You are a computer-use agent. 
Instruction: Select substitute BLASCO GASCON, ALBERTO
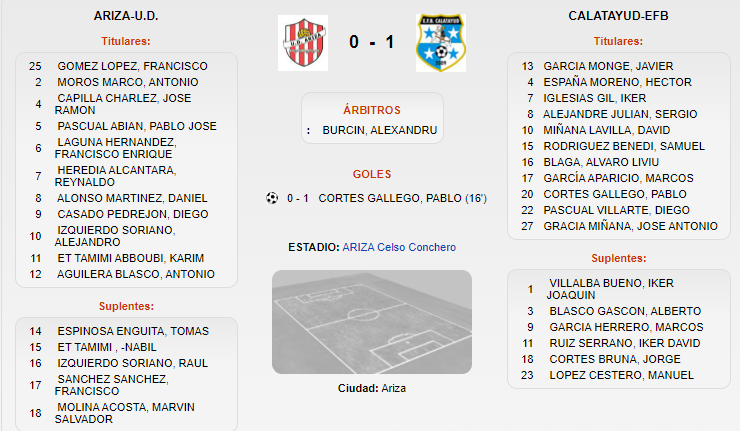click(x=625, y=312)
